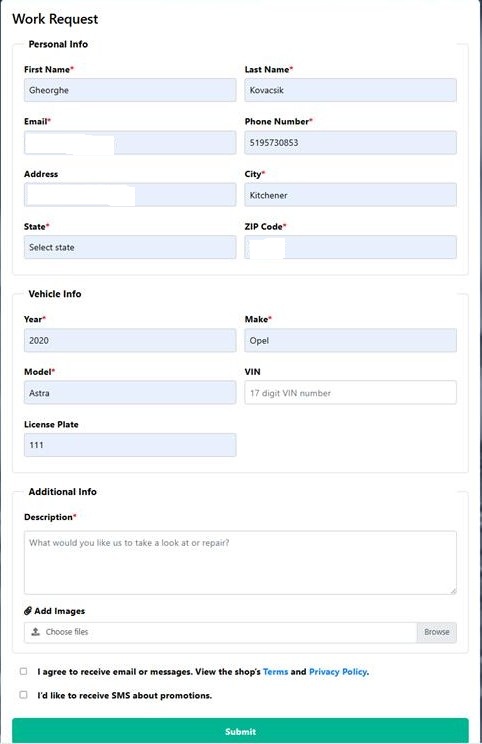This screenshot has width=482, height=744.
Task: Tick the agree to receive email checkbox
Action: click(23, 671)
